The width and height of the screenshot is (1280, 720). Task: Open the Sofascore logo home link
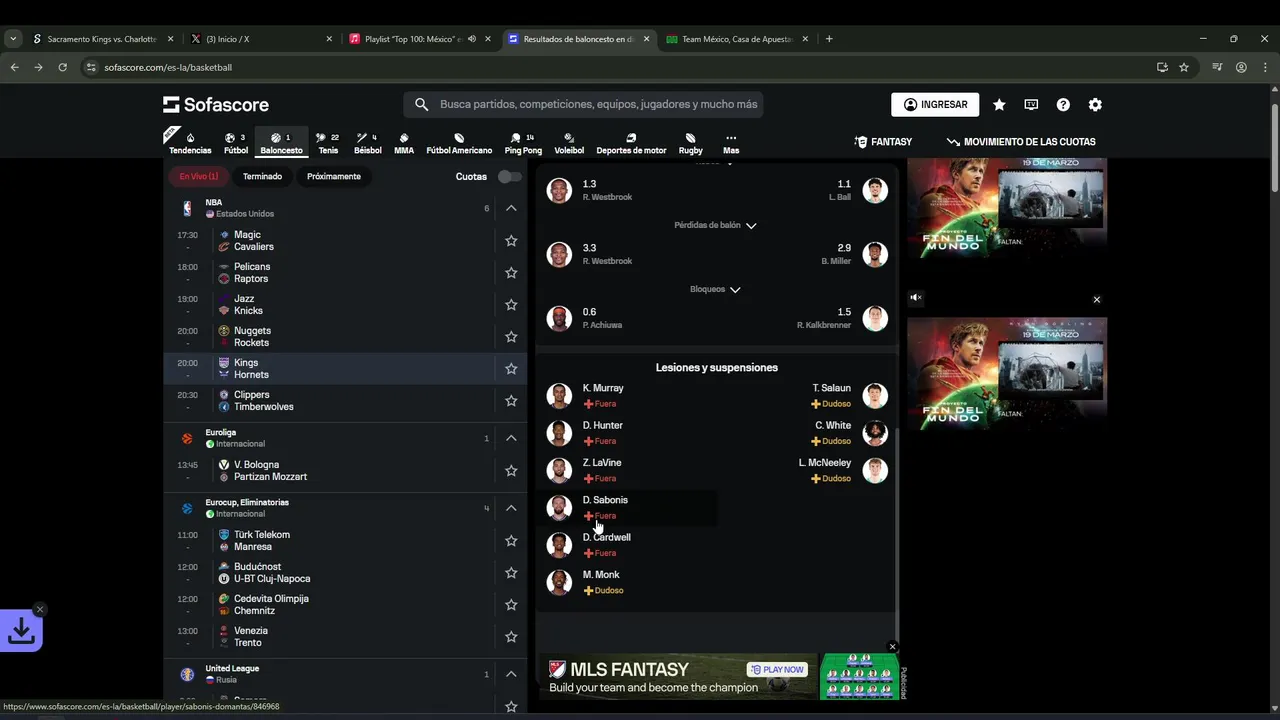(216, 105)
